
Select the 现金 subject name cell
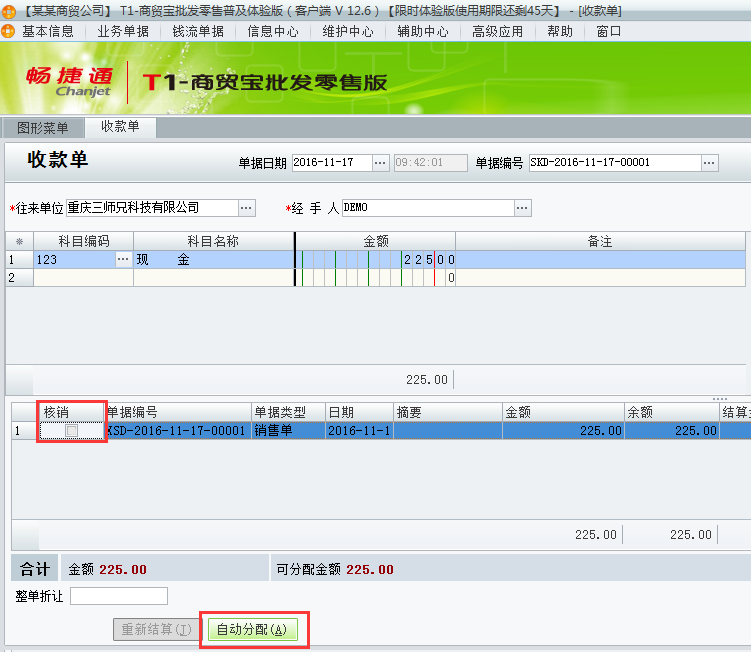[x=214, y=260]
